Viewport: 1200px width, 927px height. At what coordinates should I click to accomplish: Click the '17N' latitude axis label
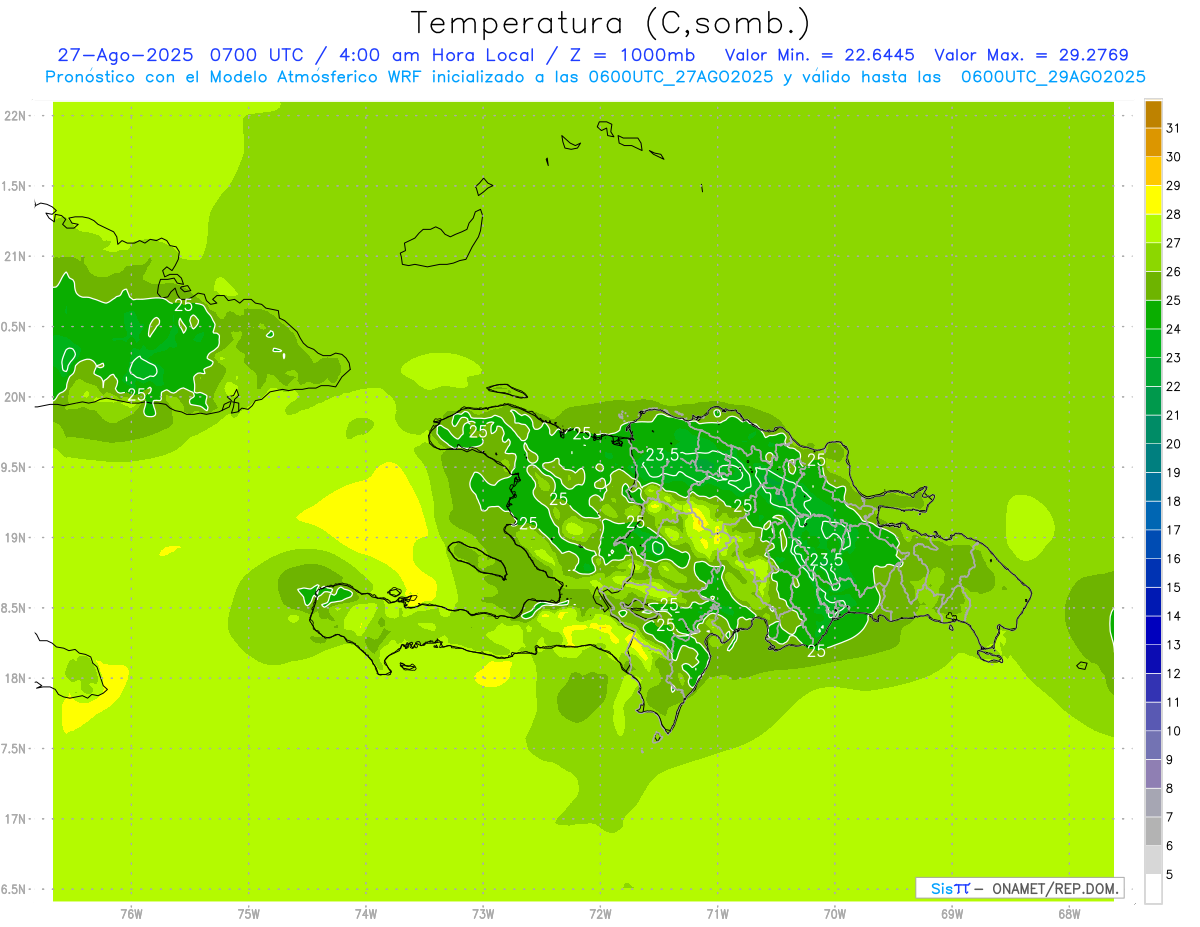[x=16, y=819]
